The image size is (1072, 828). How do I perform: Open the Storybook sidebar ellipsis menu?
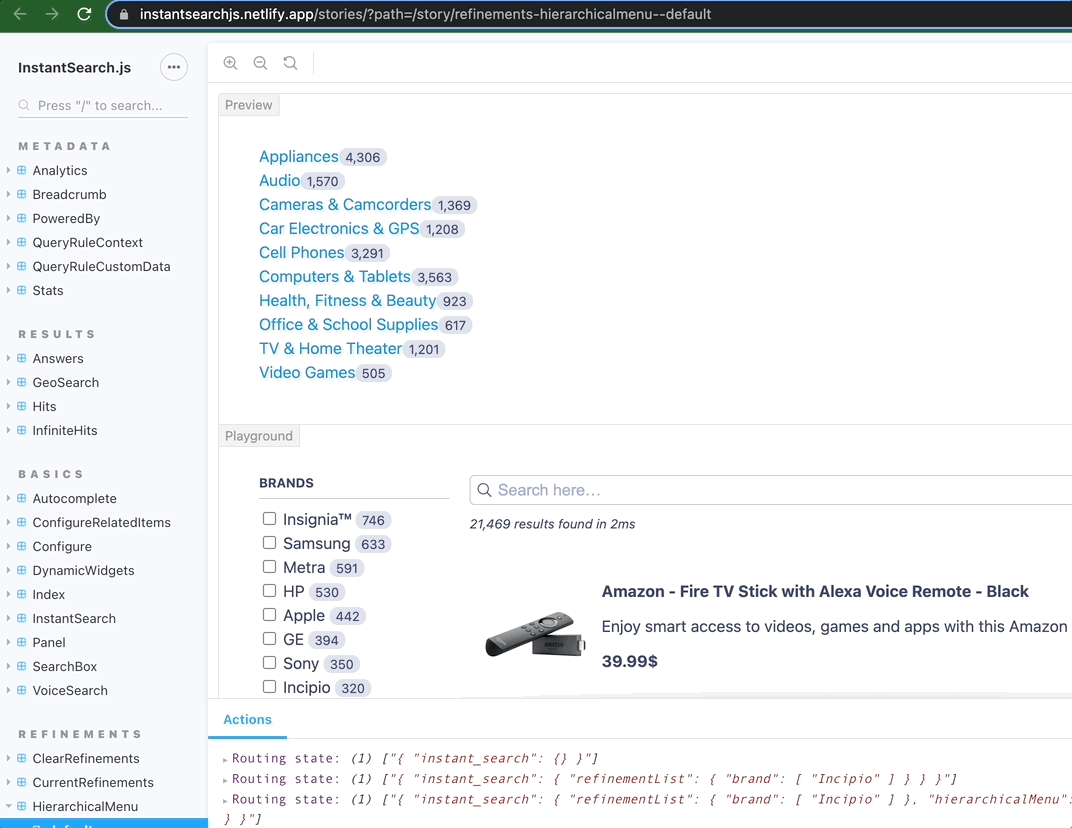coord(174,67)
